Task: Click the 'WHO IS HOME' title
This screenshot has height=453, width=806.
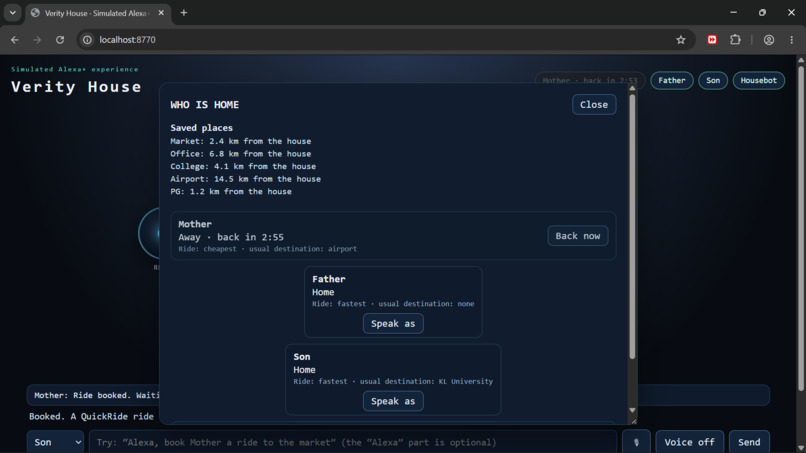Action: coord(205,105)
